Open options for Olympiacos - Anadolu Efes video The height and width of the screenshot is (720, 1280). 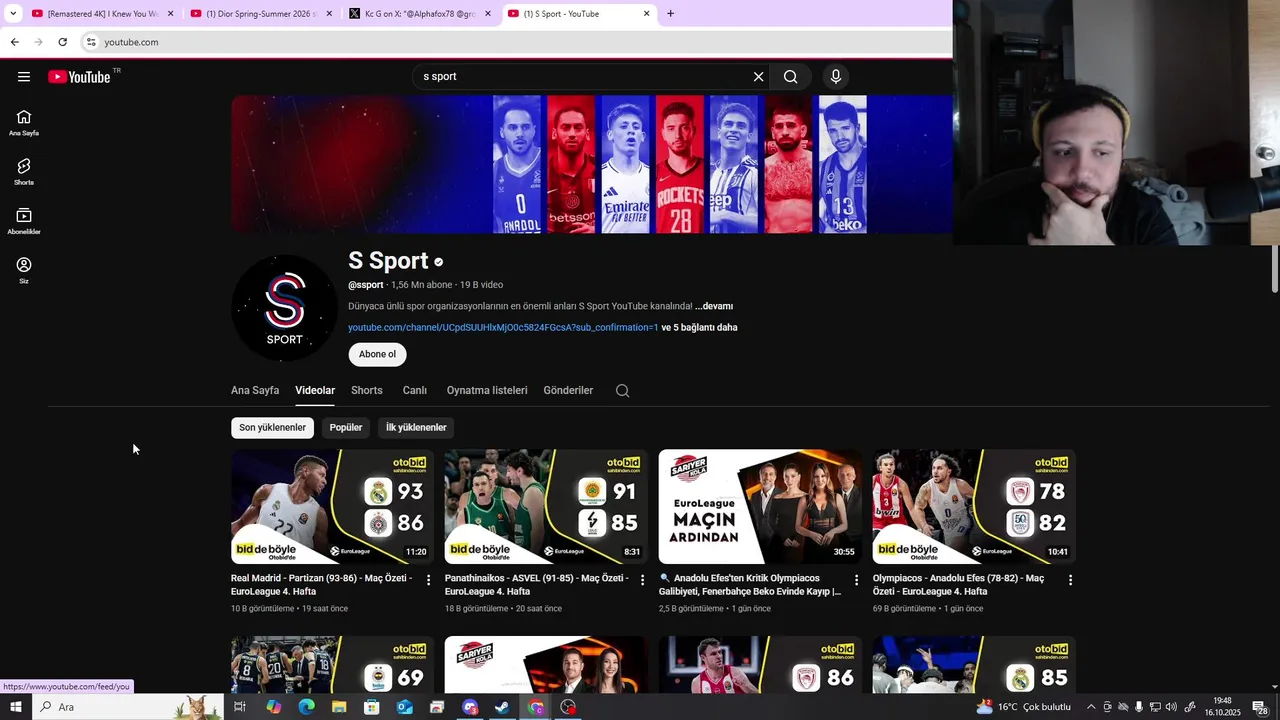(1070, 580)
